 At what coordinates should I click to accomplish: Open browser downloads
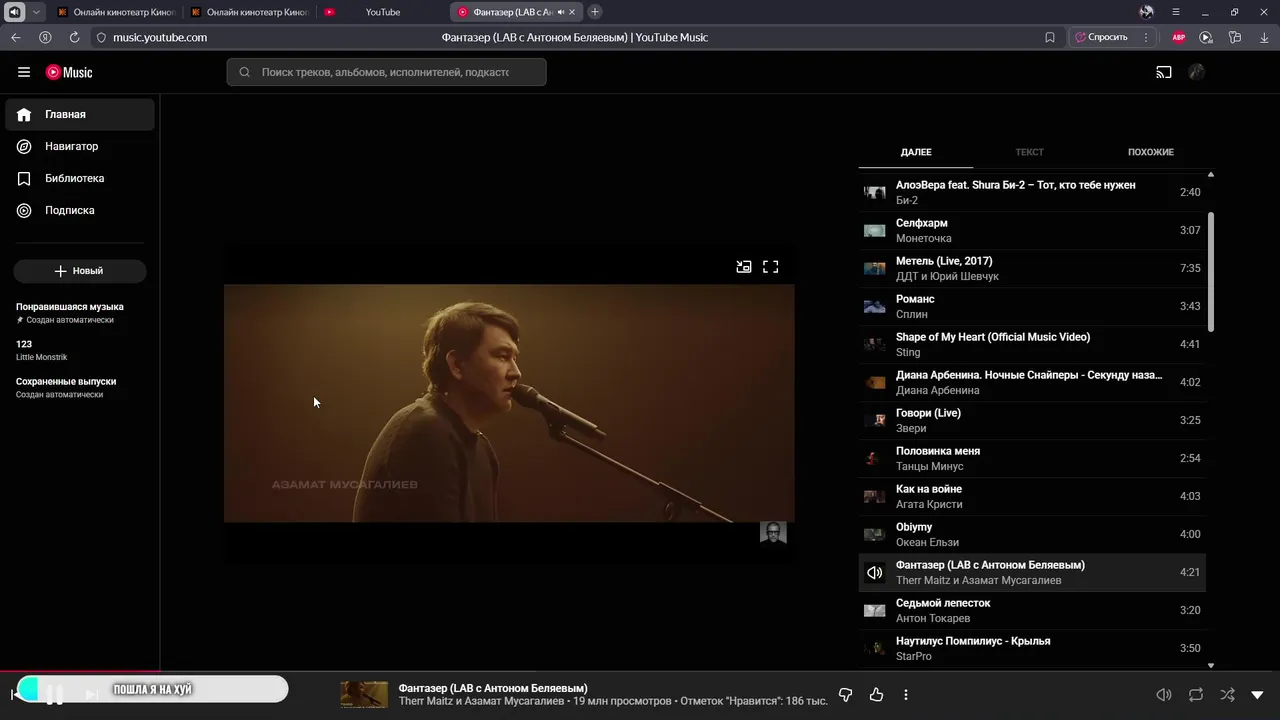coord(1264,37)
